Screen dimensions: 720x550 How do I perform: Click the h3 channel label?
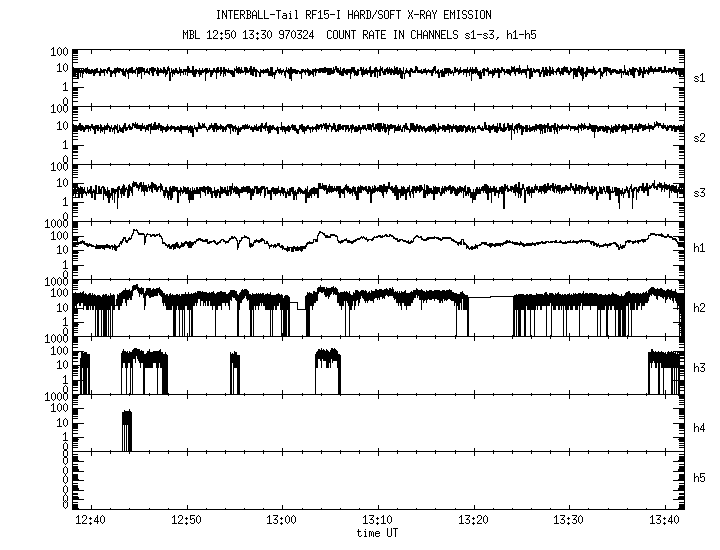699,367
